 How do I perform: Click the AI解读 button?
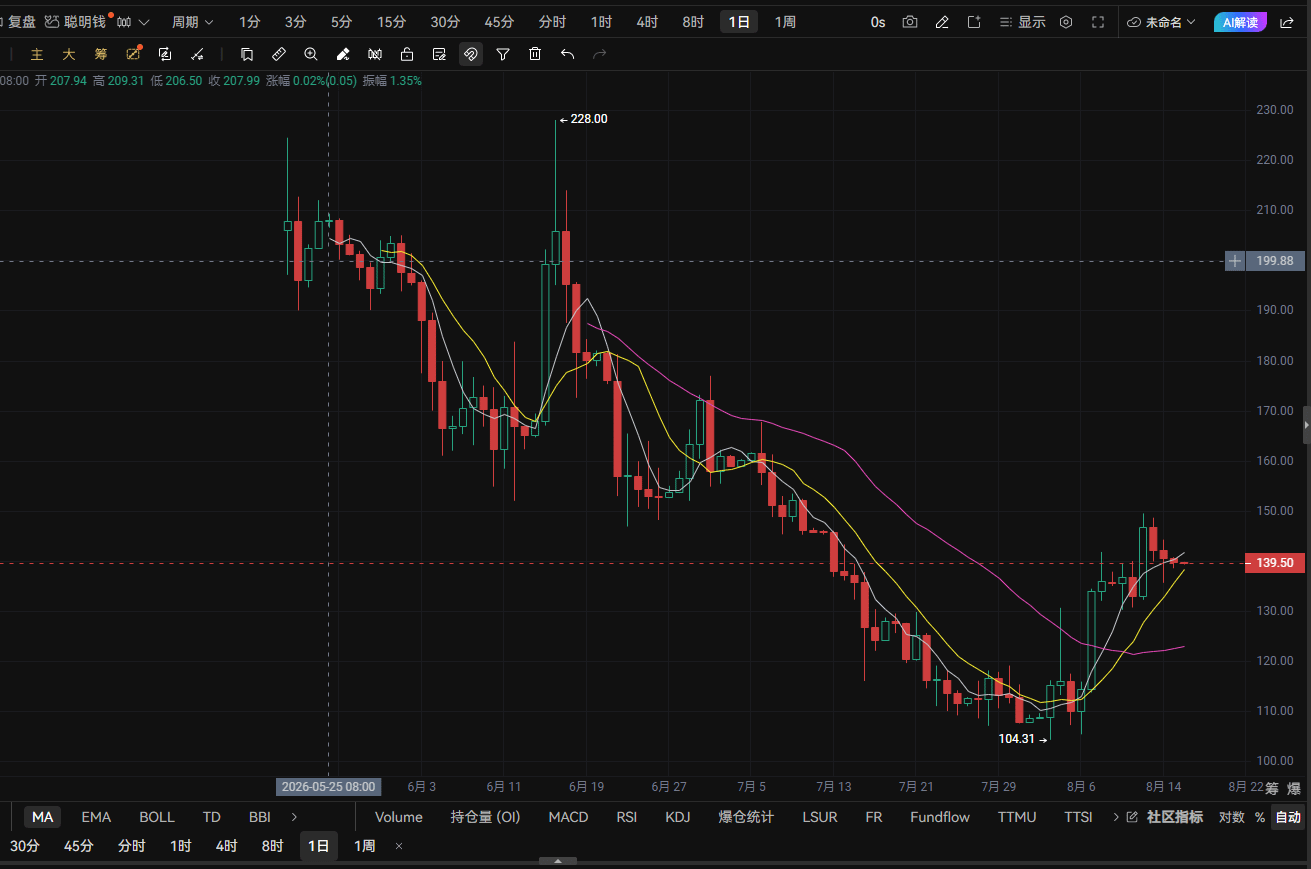click(x=1240, y=22)
